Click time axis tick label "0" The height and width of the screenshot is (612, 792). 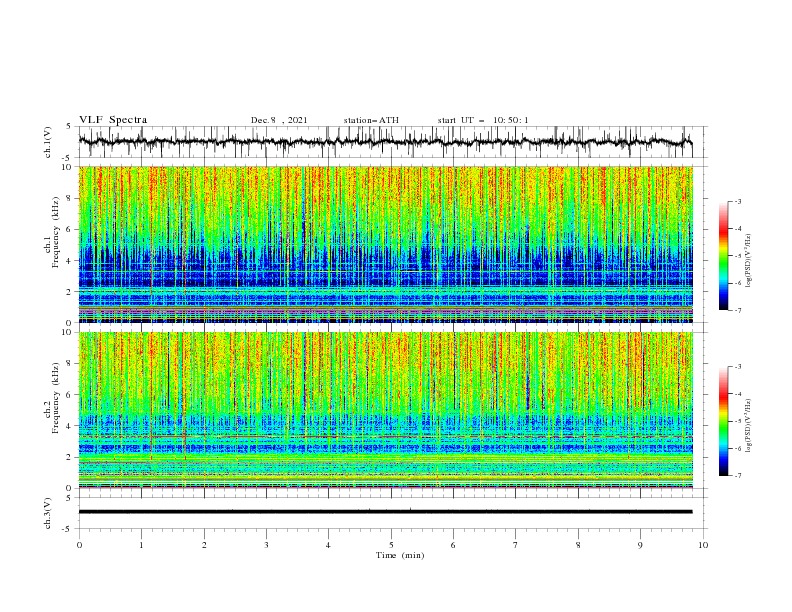(x=79, y=545)
